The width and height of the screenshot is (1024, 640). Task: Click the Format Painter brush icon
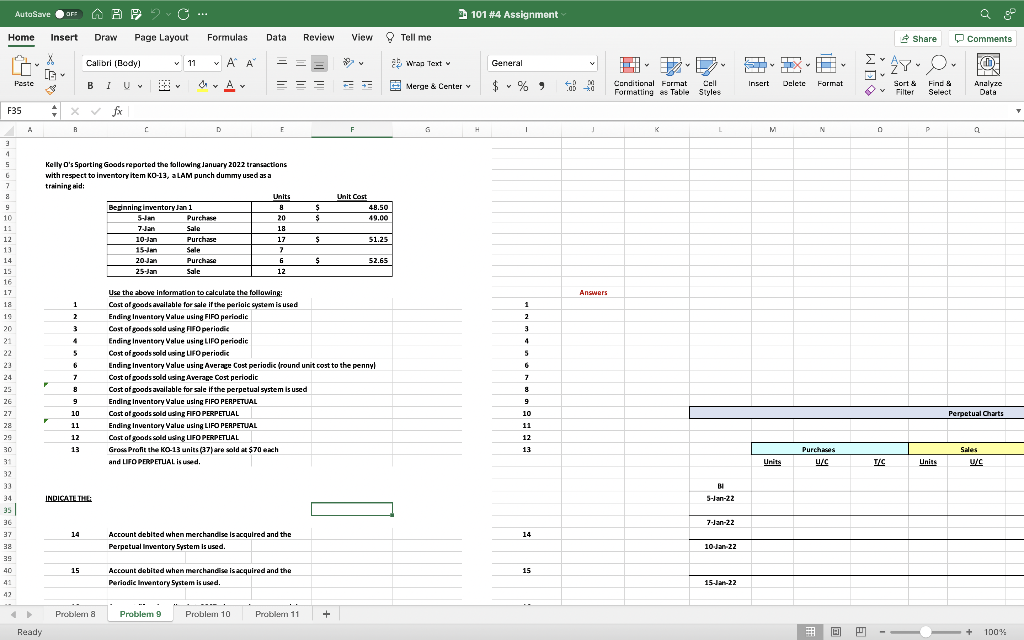point(50,89)
